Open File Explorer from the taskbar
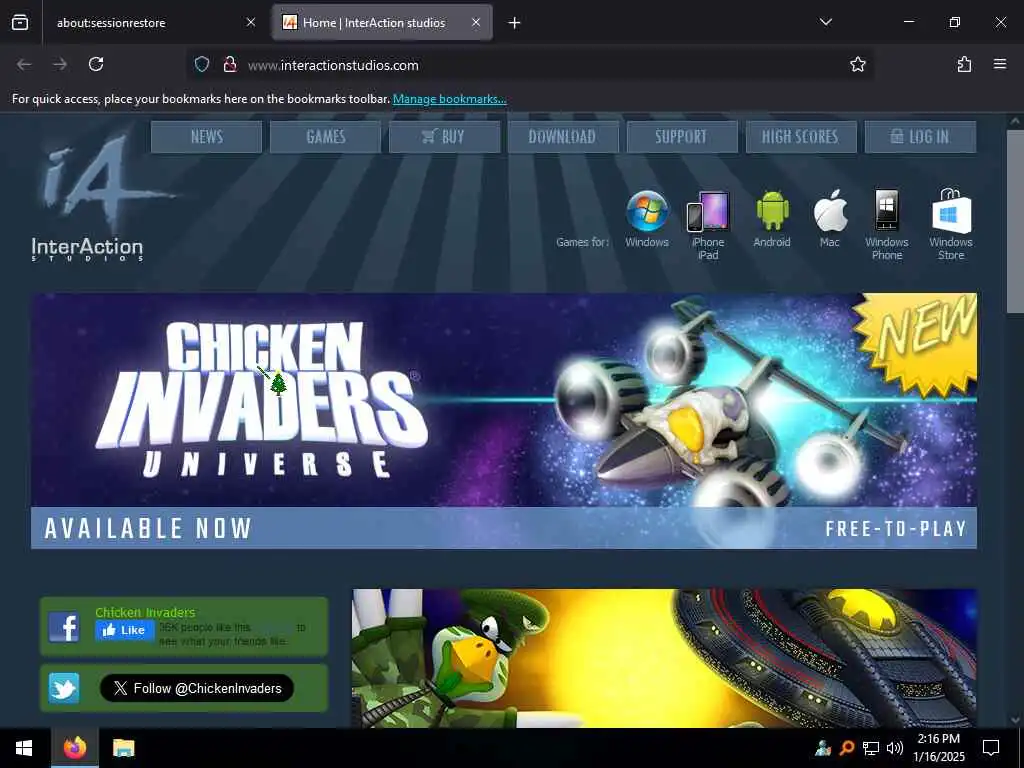Screen dimensions: 1024x768 point(123,748)
